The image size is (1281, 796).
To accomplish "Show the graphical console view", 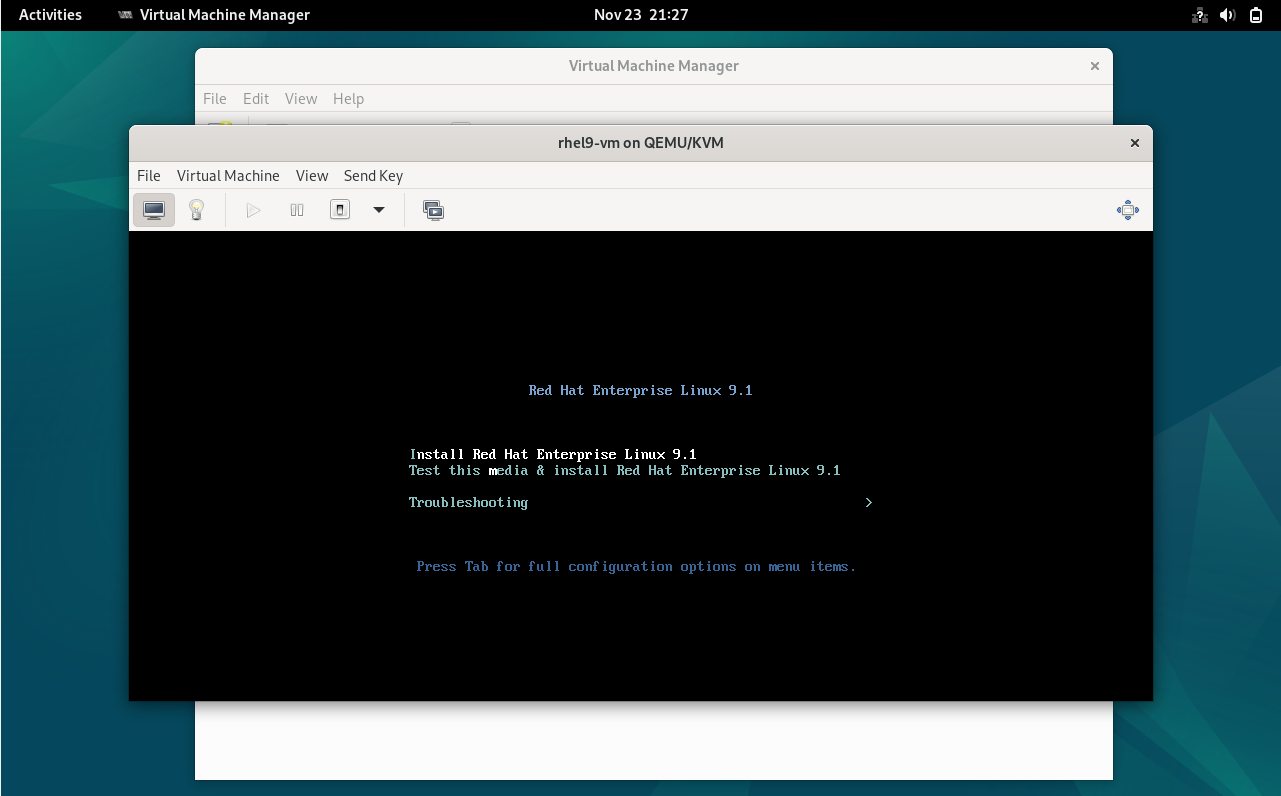I will click(x=154, y=210).
